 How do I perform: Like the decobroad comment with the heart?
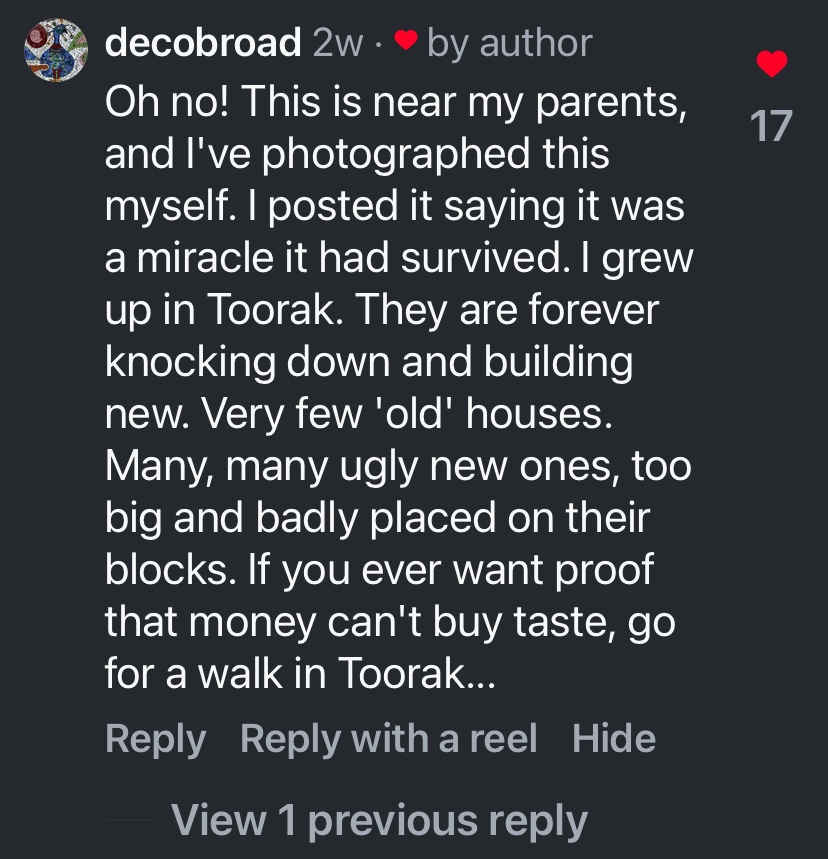coord(771,65)
